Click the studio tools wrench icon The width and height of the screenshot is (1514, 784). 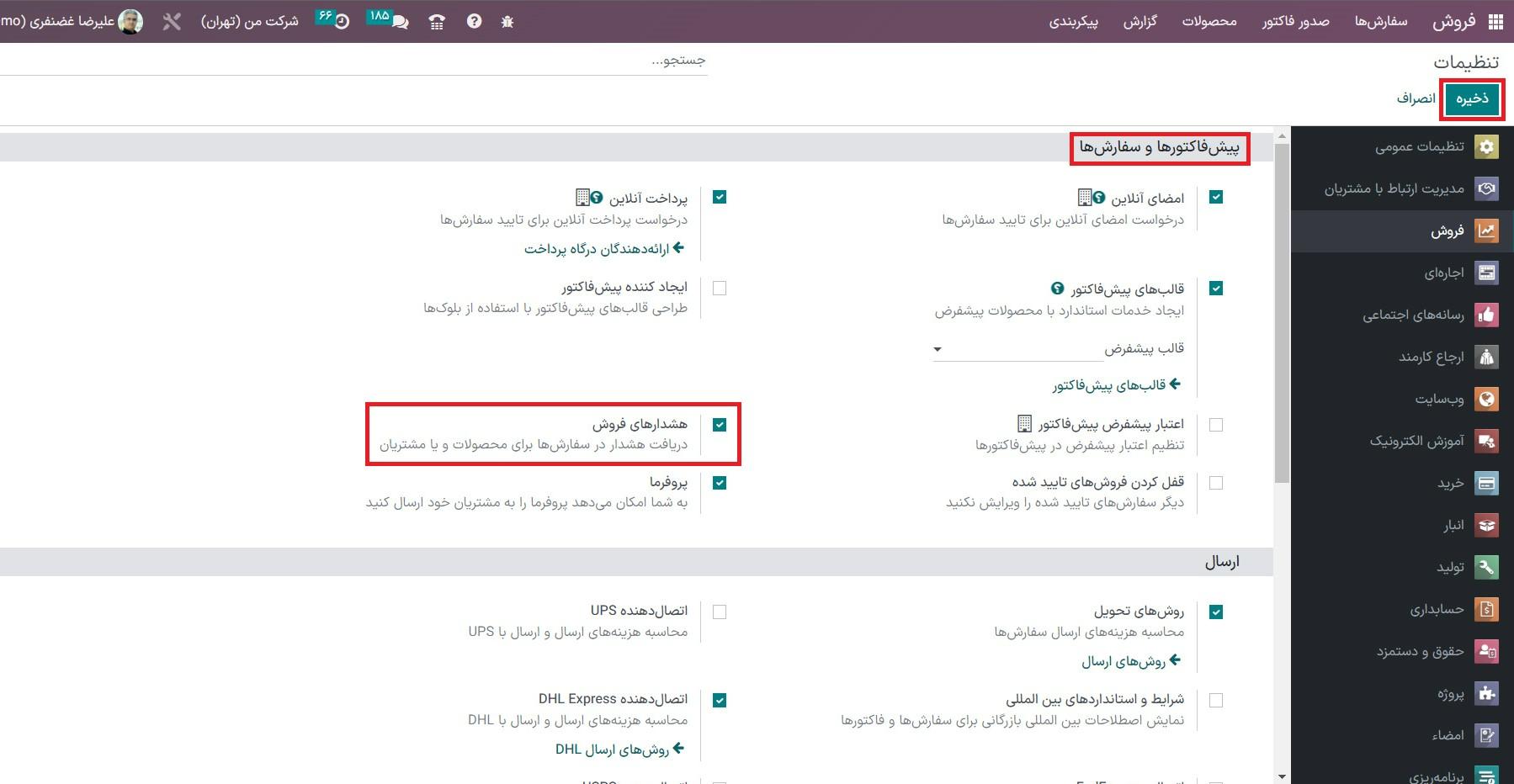[172, 22]
